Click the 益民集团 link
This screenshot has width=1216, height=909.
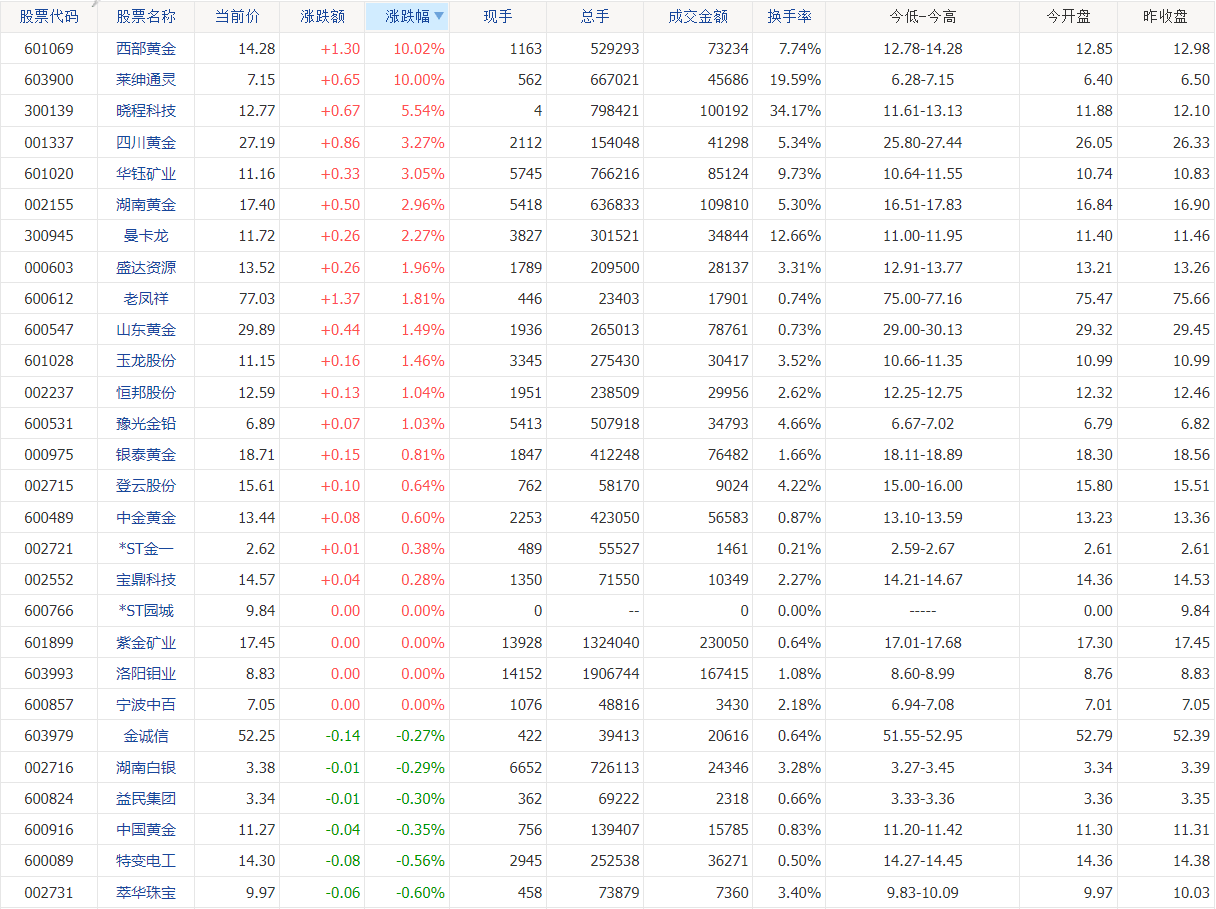click(146, 798)
